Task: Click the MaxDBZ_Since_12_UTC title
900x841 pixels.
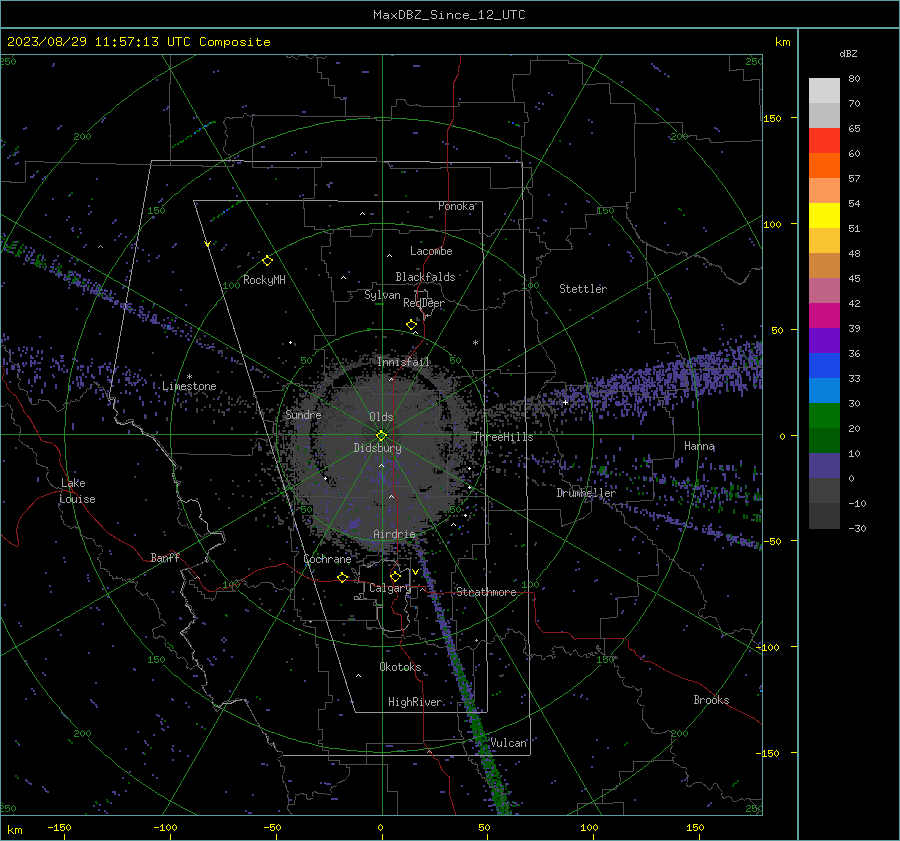Action: [x=449, y=15]
